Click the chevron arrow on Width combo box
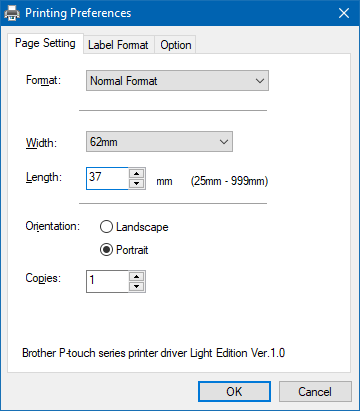The image size is (360, 411). (x=224, y=142)
